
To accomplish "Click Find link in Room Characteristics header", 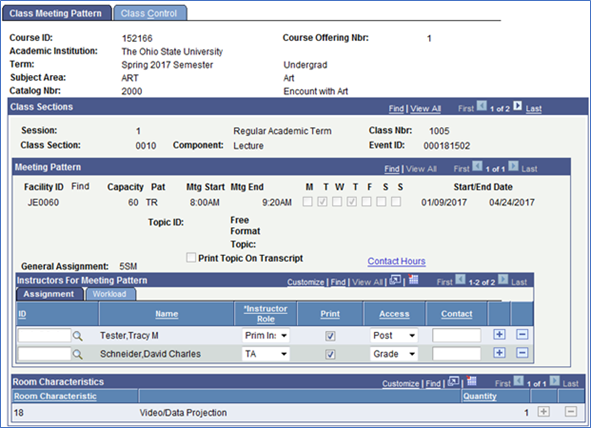I will 433,384.
